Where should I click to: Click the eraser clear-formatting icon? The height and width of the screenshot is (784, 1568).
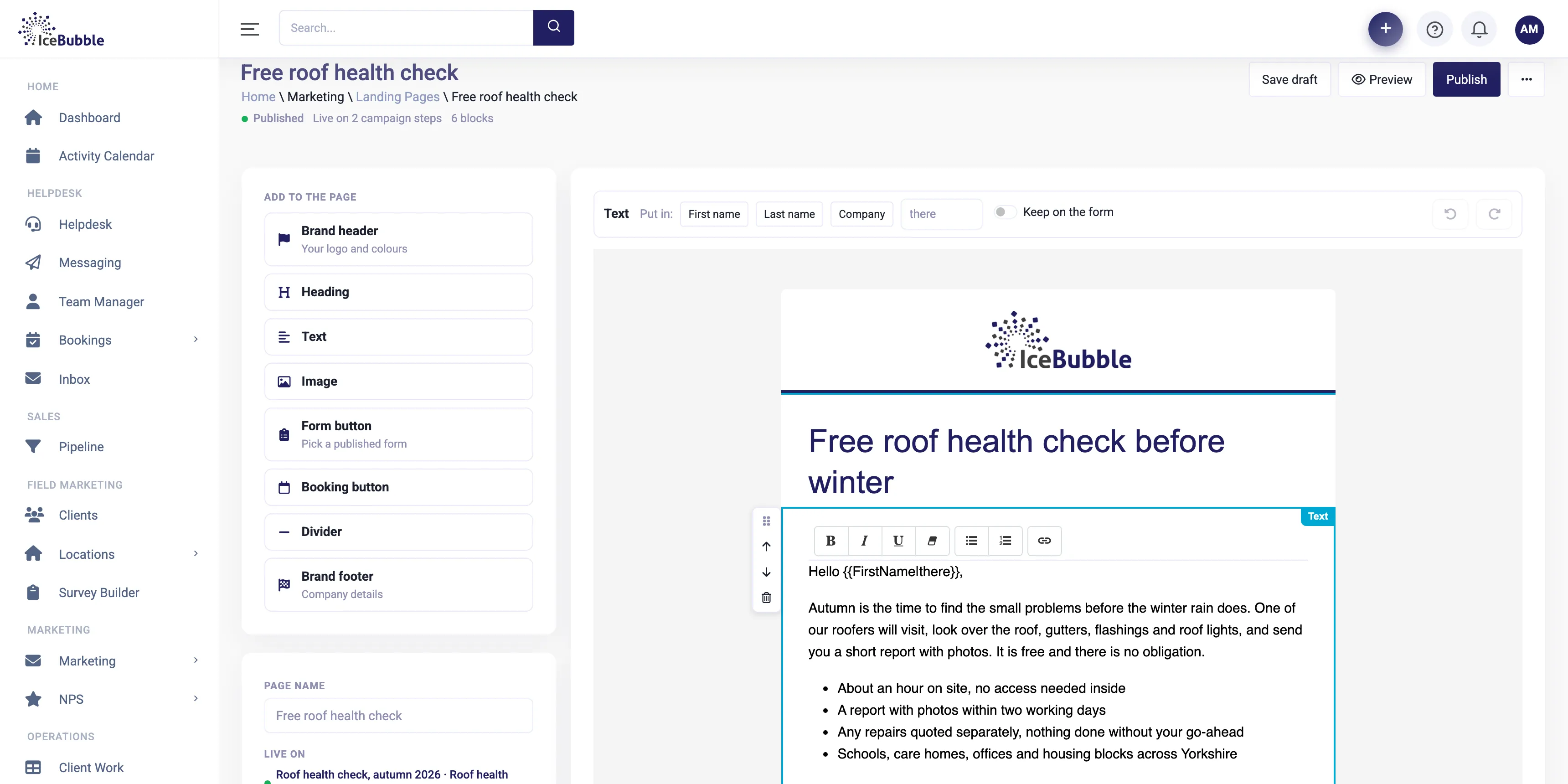932,541
